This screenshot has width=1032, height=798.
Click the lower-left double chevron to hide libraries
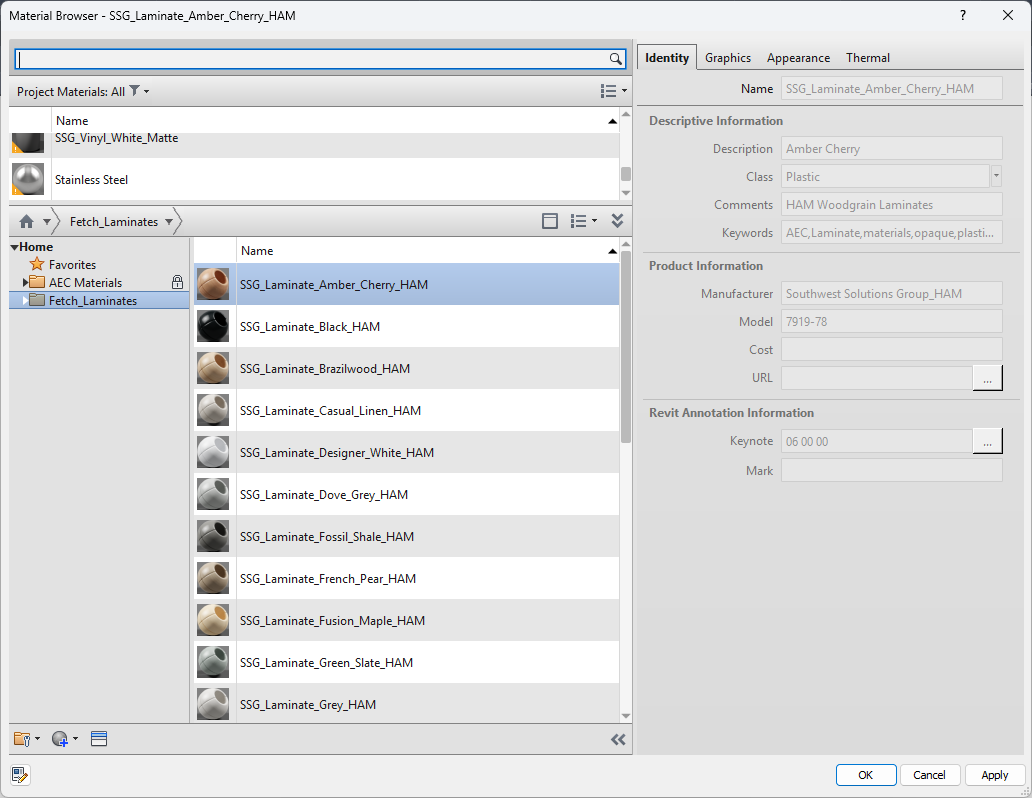[x=618, y=739]
